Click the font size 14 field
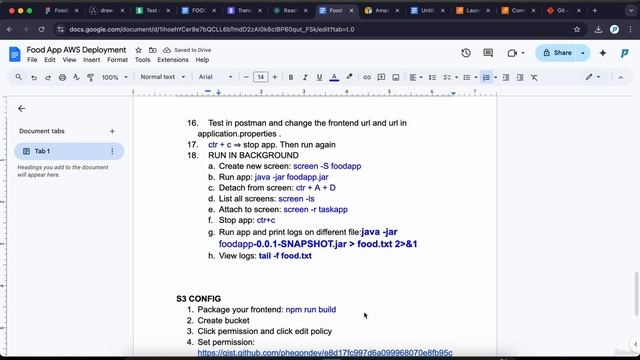The width and height of the screenshot is (640, 360). tap(260, 77)
